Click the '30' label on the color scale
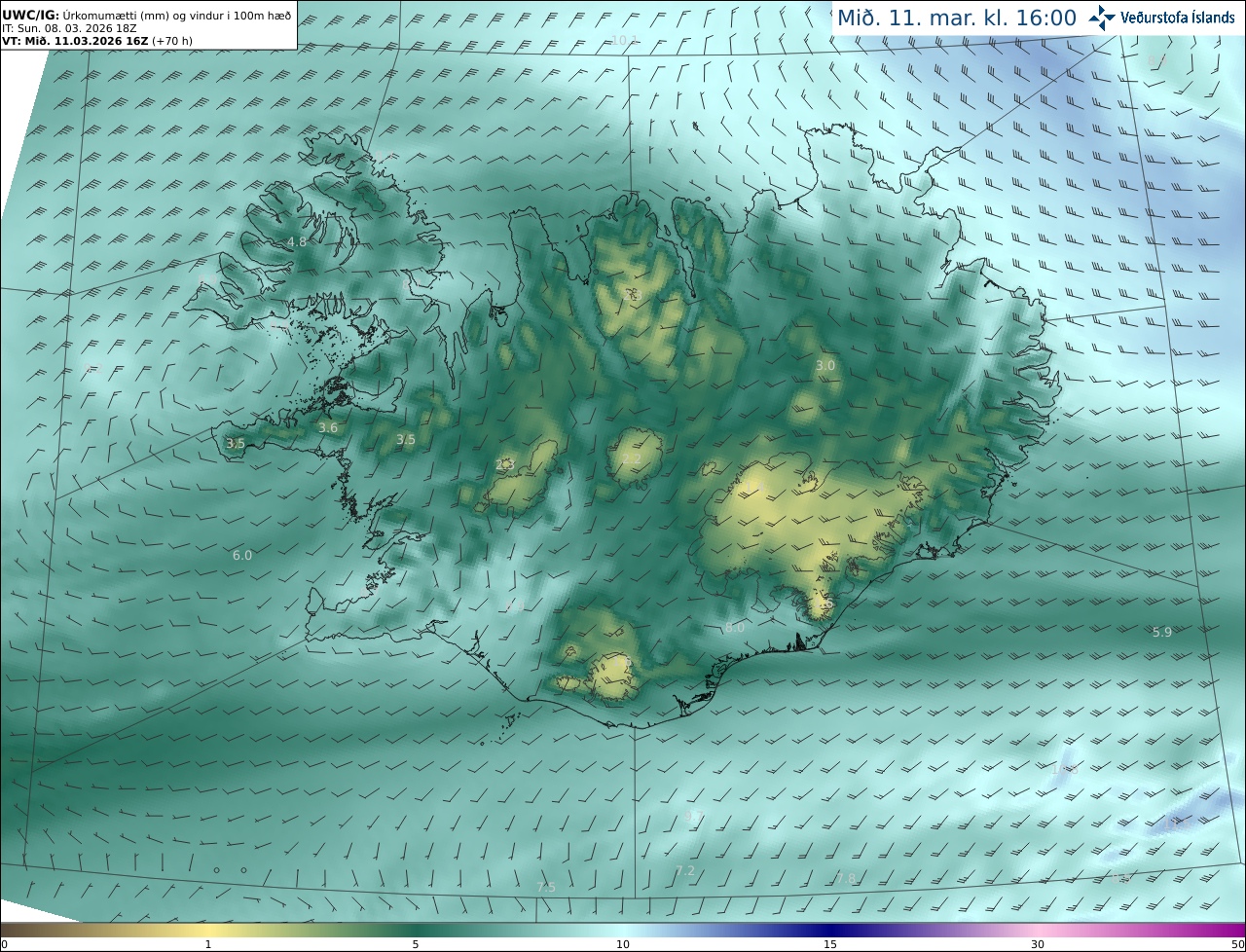Viewport: 1246px width, 952px height. [1038, 944]
